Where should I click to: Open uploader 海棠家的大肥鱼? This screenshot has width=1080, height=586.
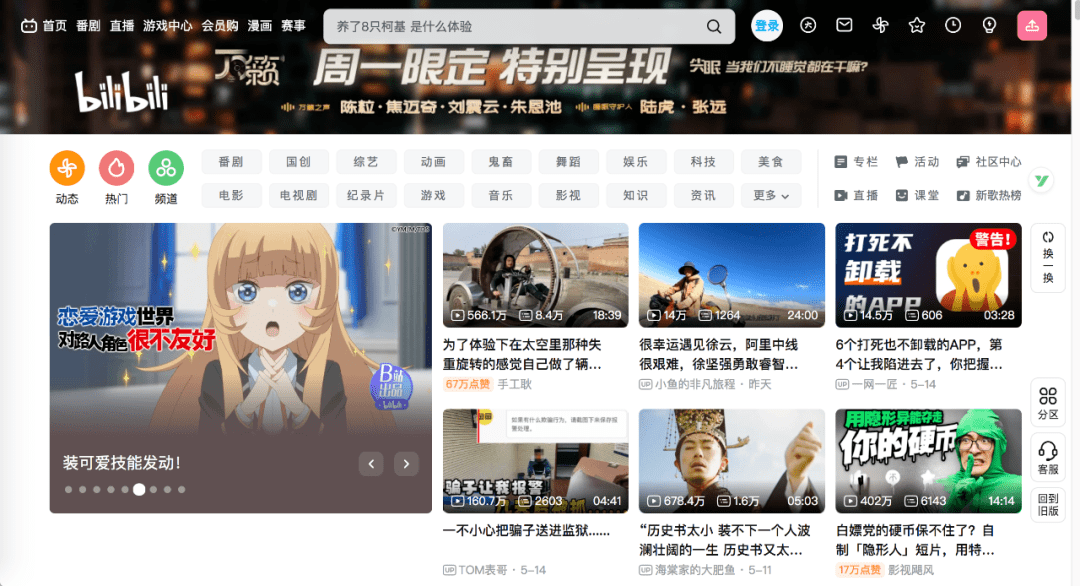[x=695, y=570]
